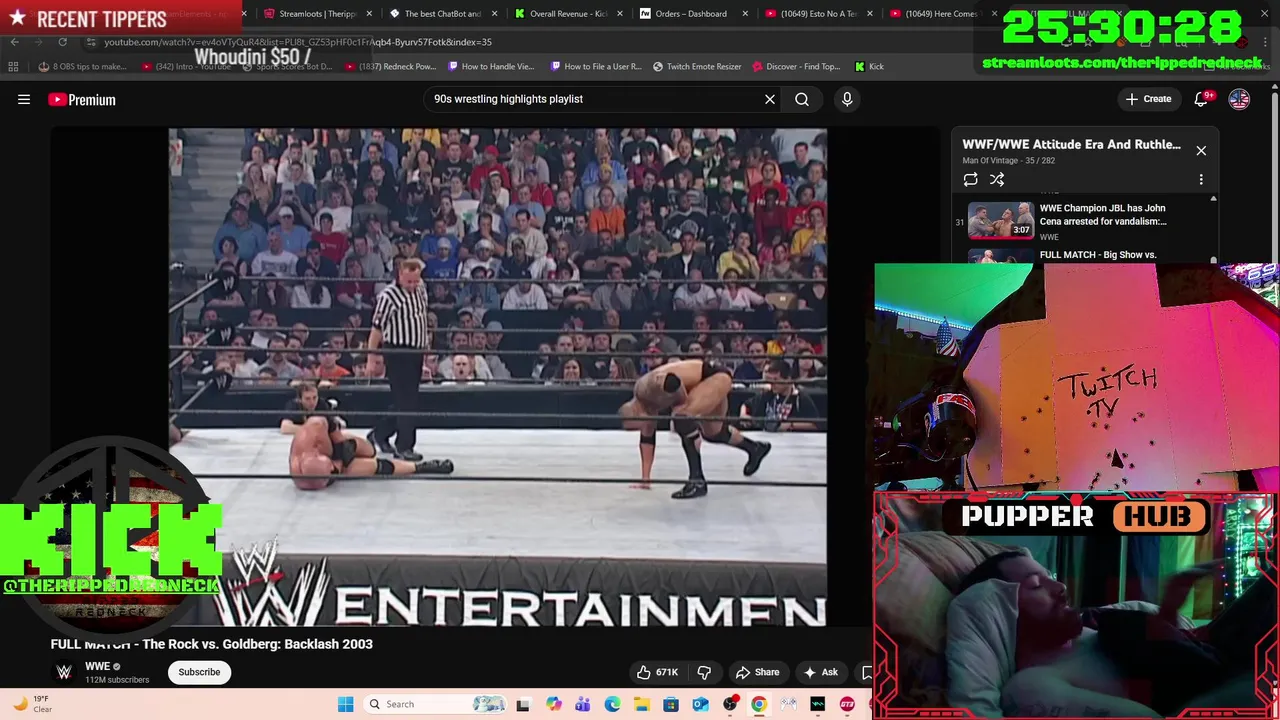Screen dimensions: 1280x720
Task: Toggle loop playlist
Action: pyautogui.click(x=970, y=180)
